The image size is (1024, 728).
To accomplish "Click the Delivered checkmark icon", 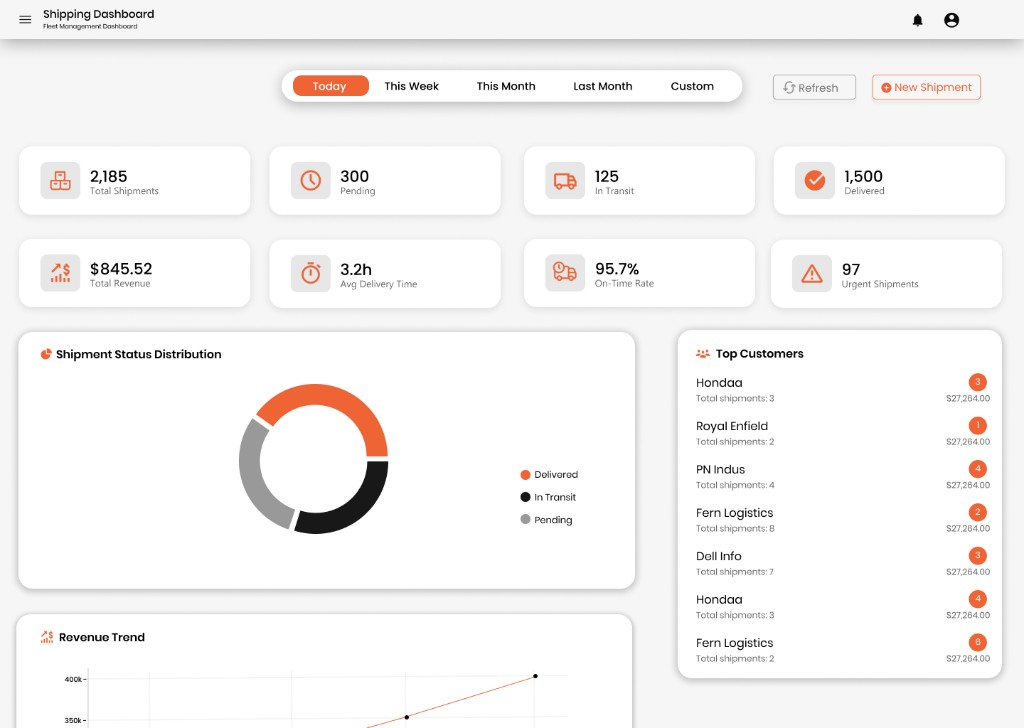I will pos(814,180).
